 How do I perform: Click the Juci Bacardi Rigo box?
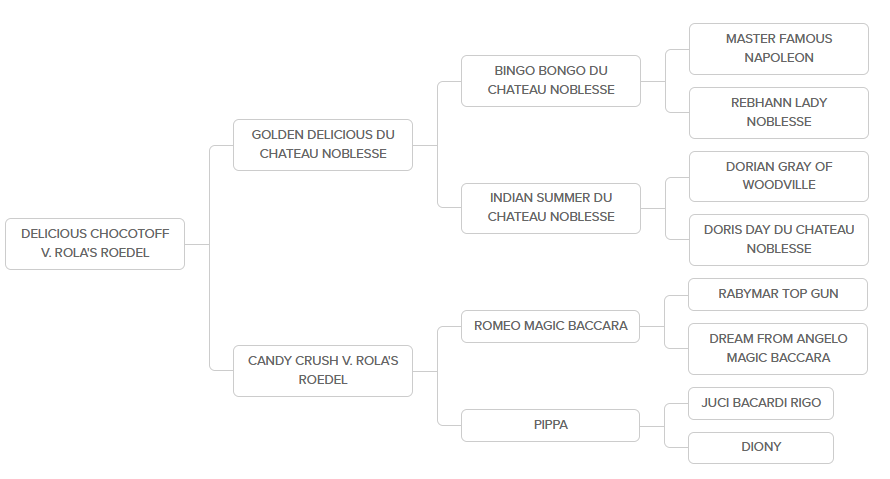coord(760,403)
